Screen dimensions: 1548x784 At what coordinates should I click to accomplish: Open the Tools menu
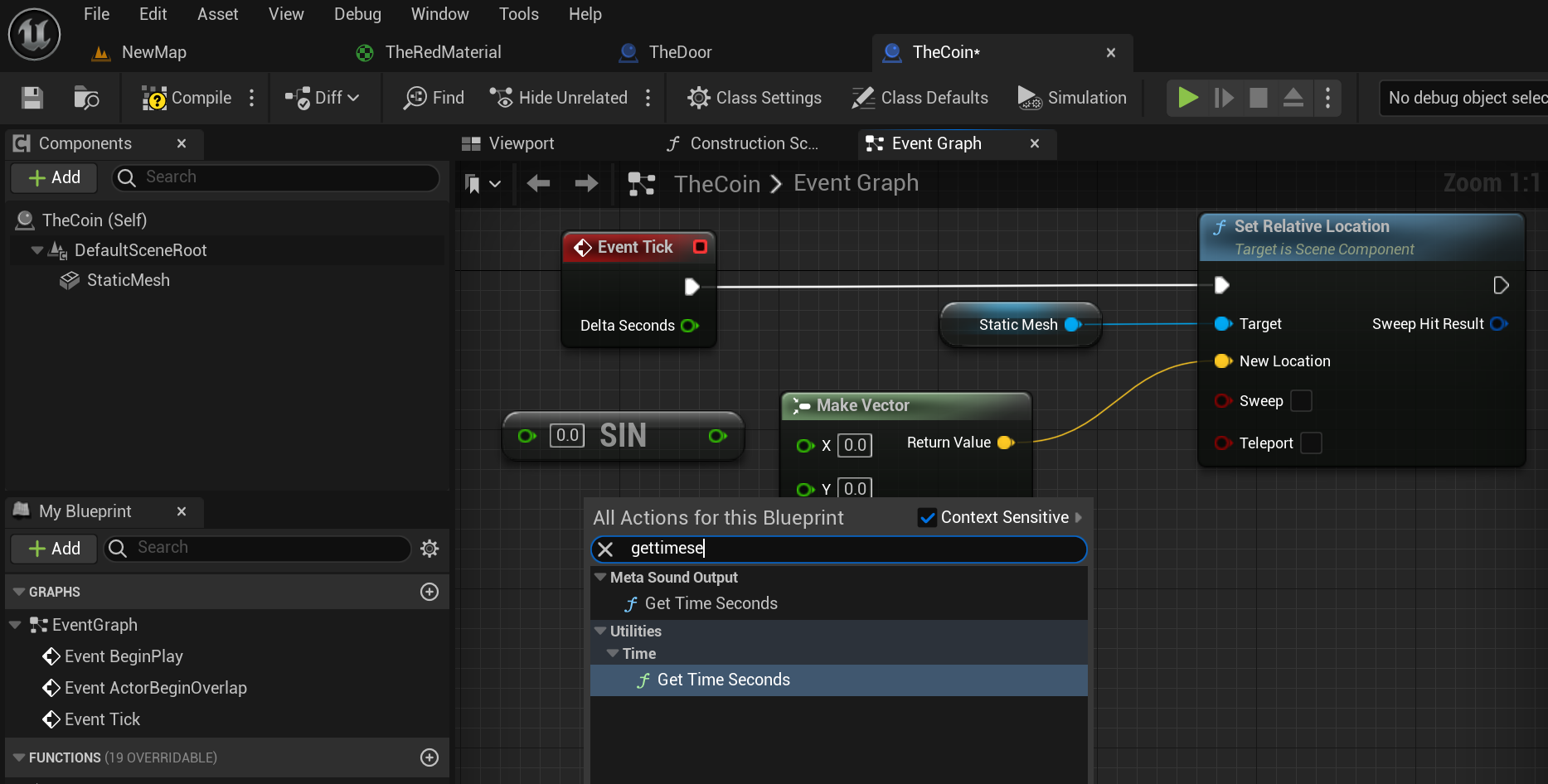(x=519, y=14)
